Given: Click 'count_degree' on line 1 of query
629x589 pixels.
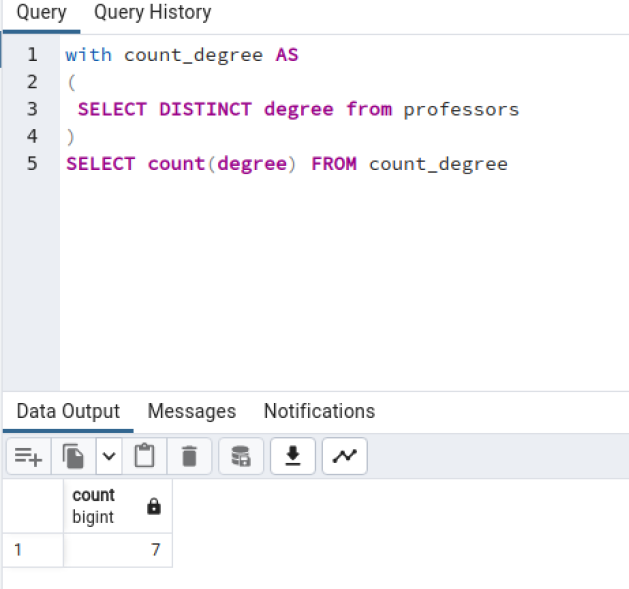Looking at the screenshot, I should 193,56.
